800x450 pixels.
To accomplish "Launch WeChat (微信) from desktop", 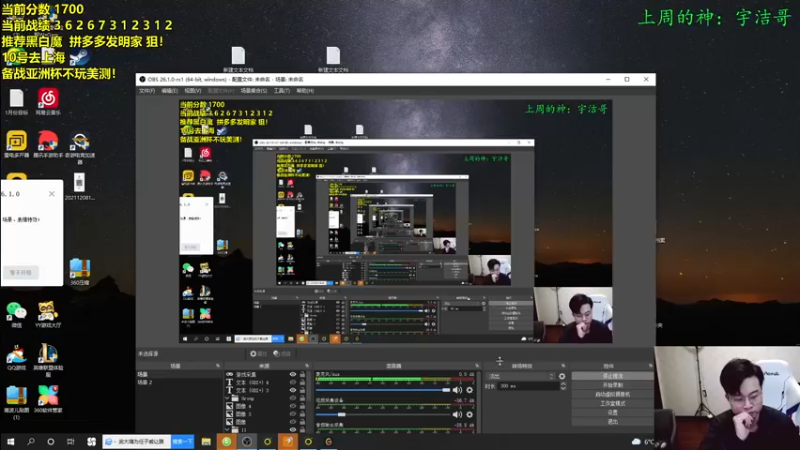I will [16, 314].
